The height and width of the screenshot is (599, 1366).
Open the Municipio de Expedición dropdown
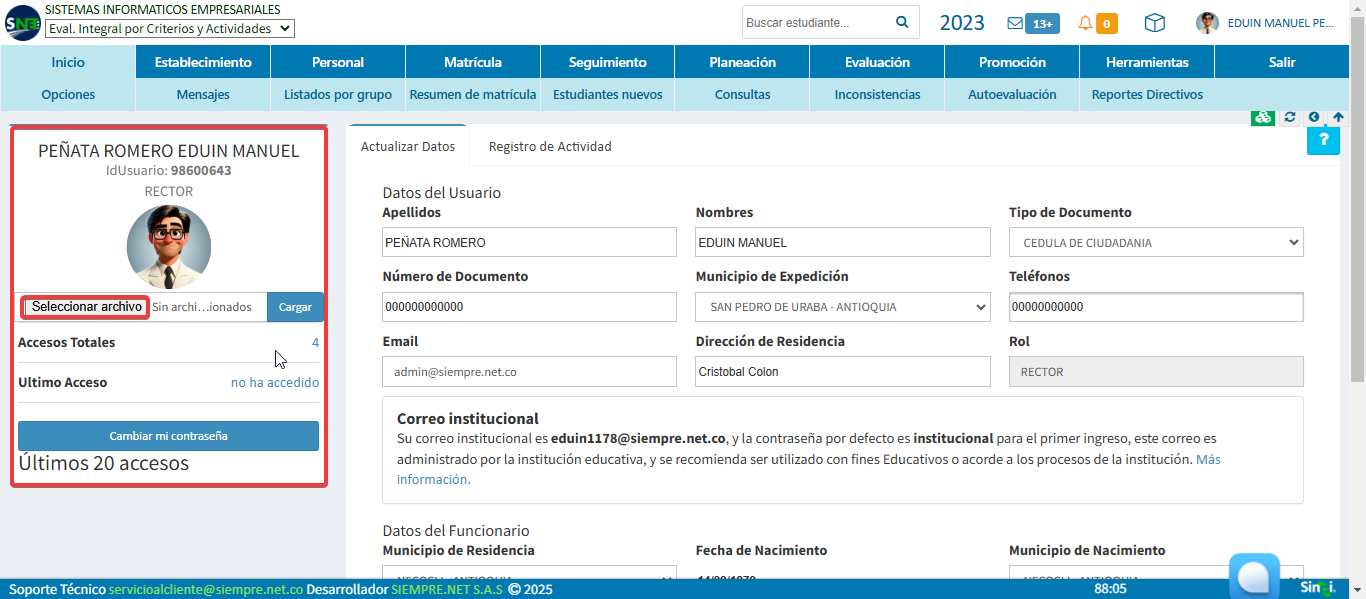[843, 307]
